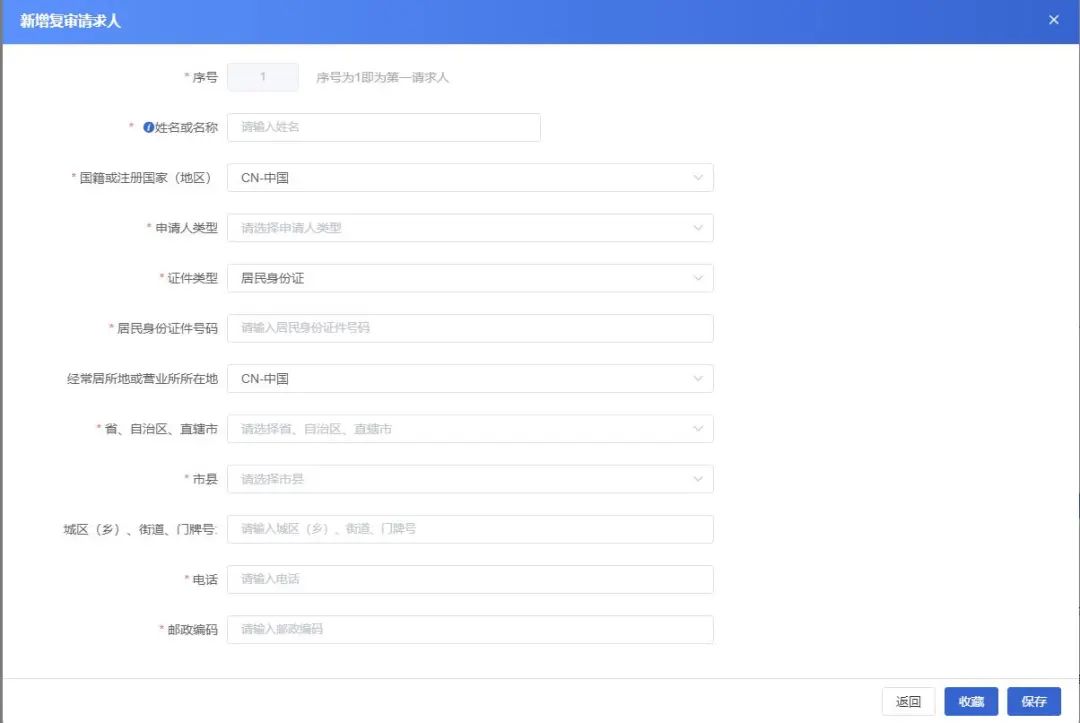The image size is (1080, 723).
Task: Open the 省、自治区、直辖市 dropdown
Action: 470,429
